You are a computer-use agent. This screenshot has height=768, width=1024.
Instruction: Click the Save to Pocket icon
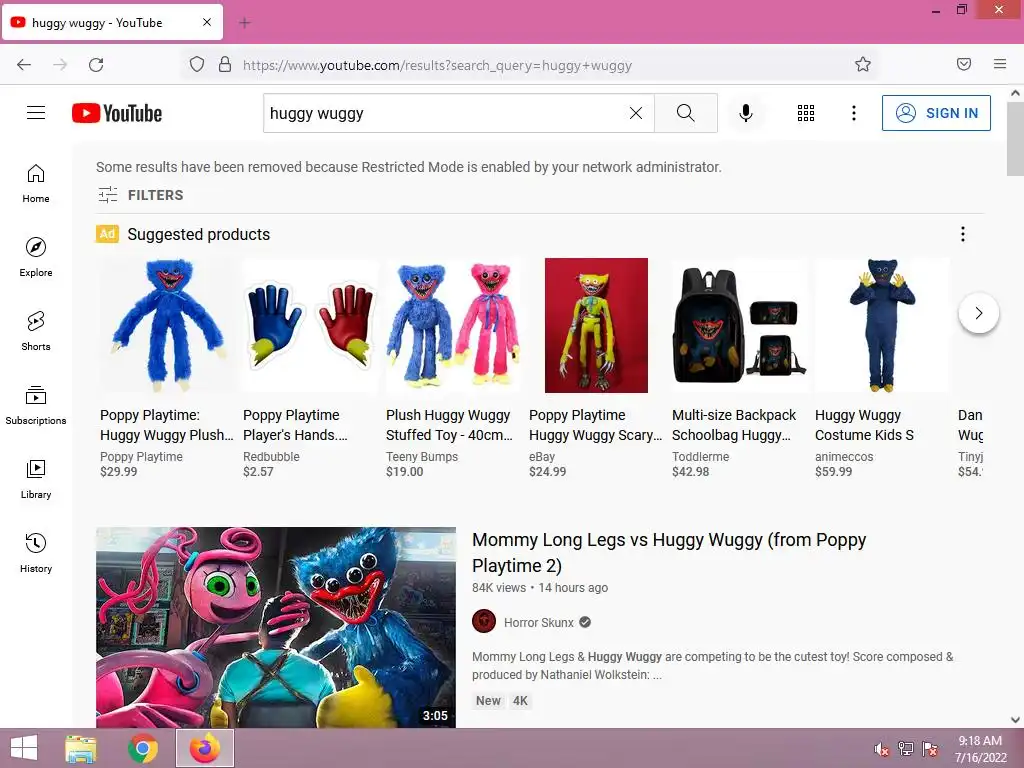click(964, 64)
